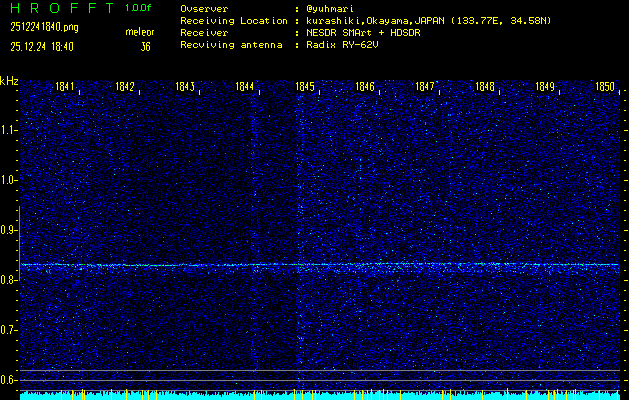Click the meteor count value 36
Viewport: 629px width, 400px height.
coord(145,47)
